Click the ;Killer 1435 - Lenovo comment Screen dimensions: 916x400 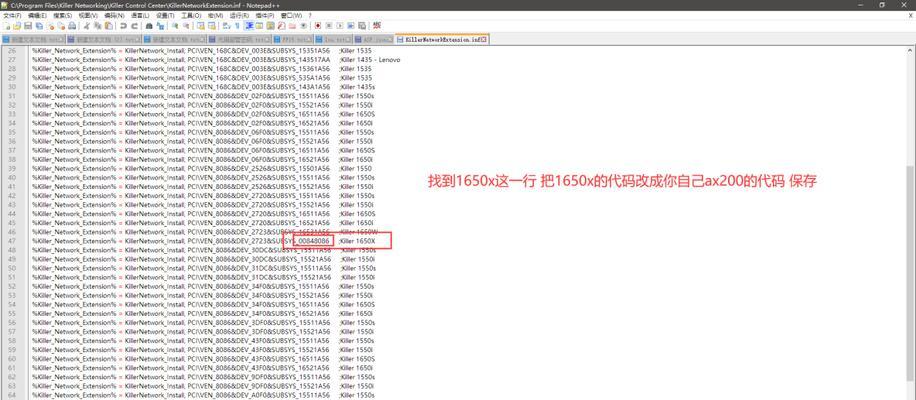tap(369, 60)
